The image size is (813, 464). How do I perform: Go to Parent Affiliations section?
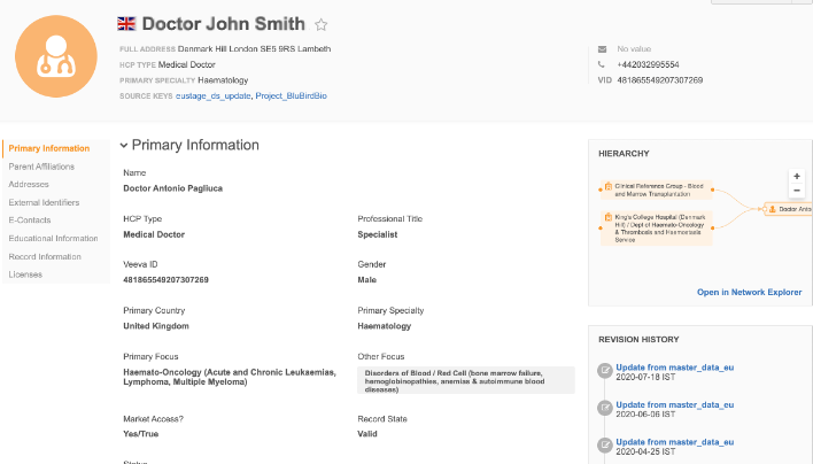pos(41,167)
